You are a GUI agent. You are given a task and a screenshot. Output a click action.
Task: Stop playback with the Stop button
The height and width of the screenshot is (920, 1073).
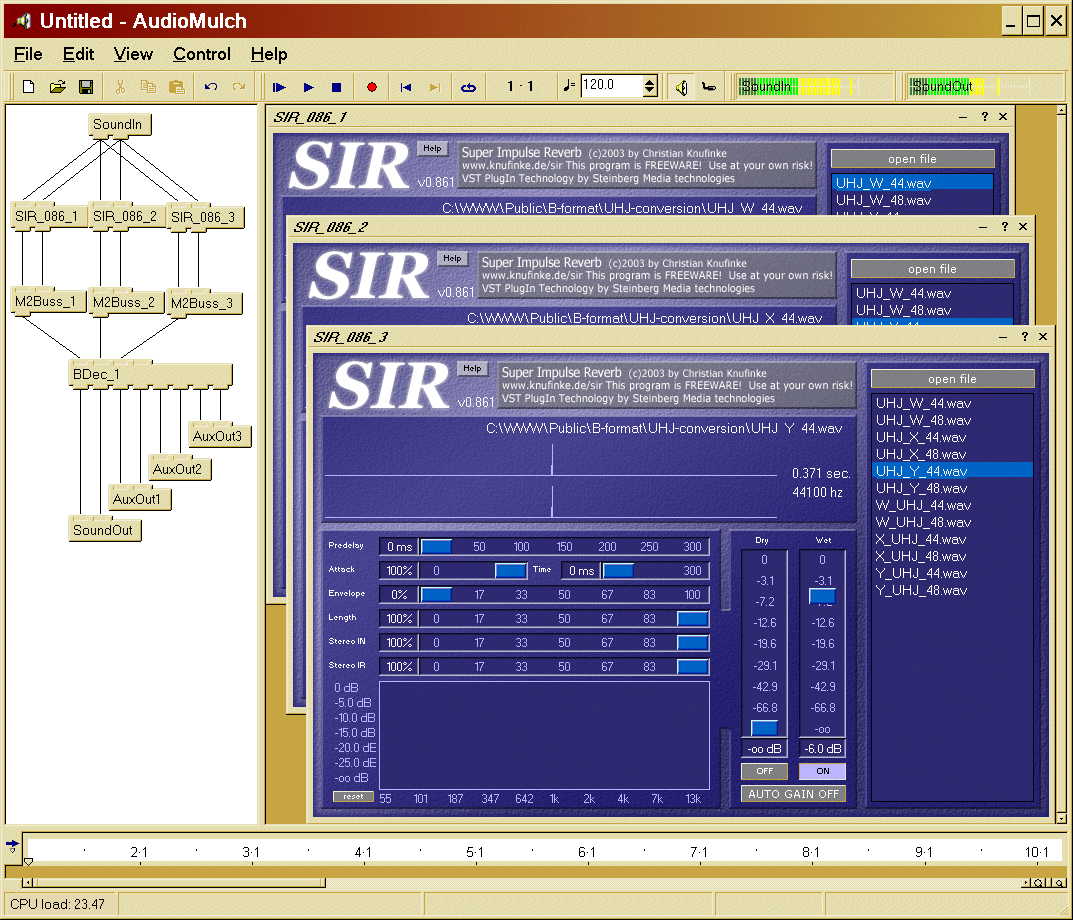336,87
